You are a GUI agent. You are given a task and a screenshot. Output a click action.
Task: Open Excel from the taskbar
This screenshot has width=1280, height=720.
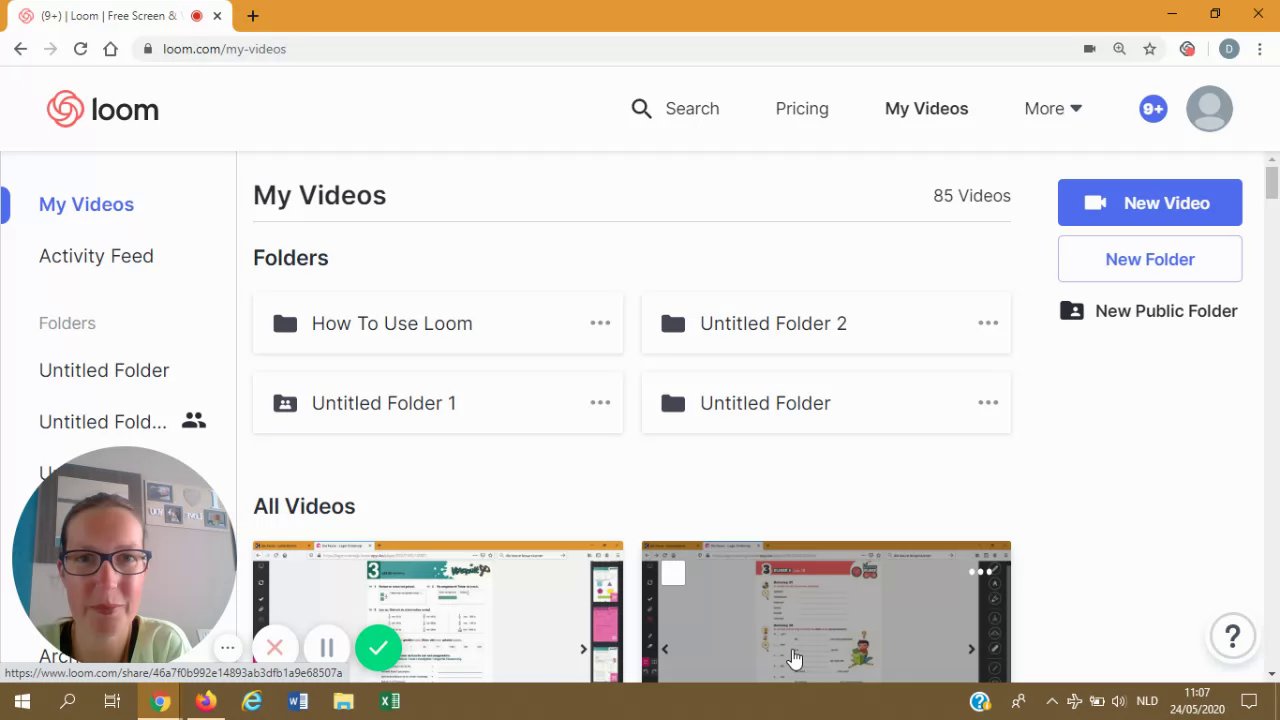click(389, 701)
